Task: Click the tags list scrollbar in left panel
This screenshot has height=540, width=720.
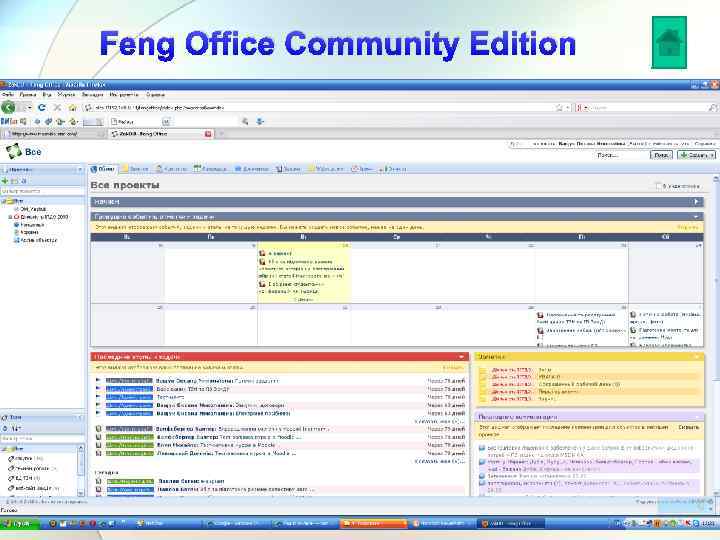Action: tap(81, 470)
